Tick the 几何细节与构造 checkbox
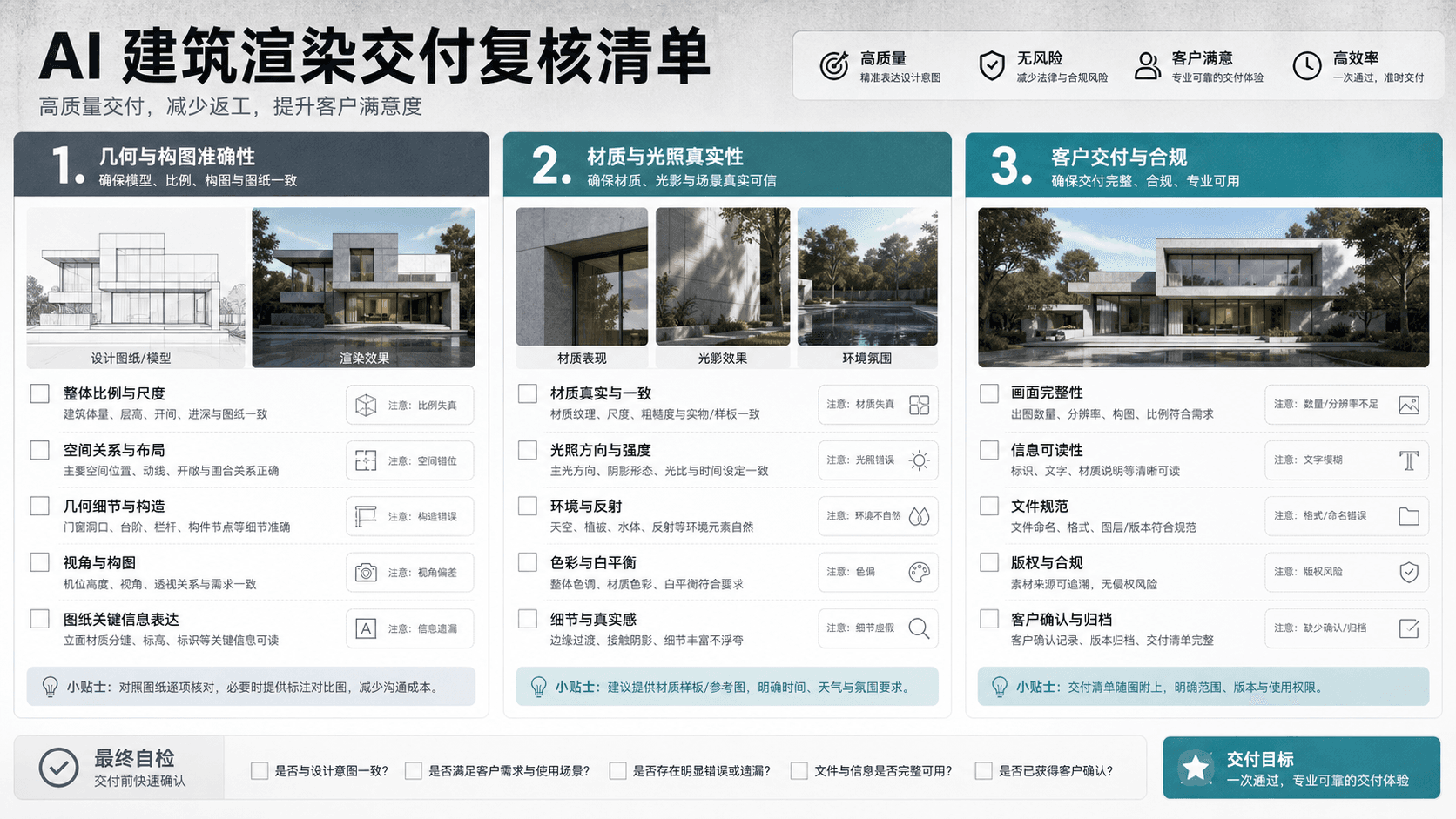1456x819 pixels. [40, 506]
